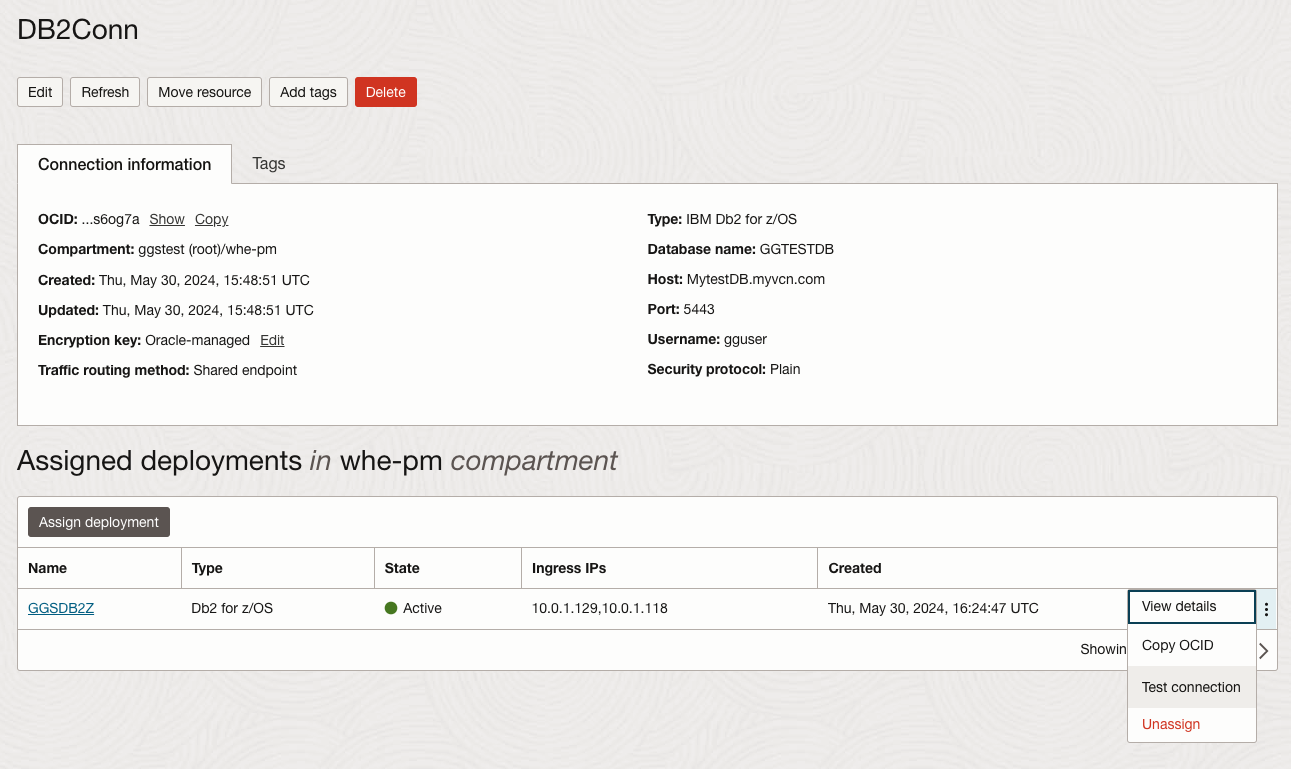Click the Add tags button
The width and height of the screenshot is (1291, 769).
pos(308,92)
